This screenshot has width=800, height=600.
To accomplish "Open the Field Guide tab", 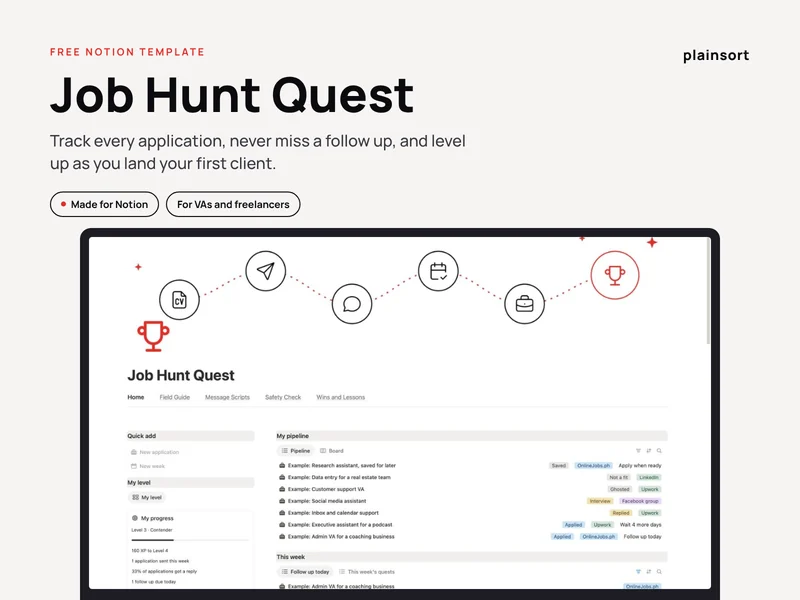I will [x=174, y=397].
